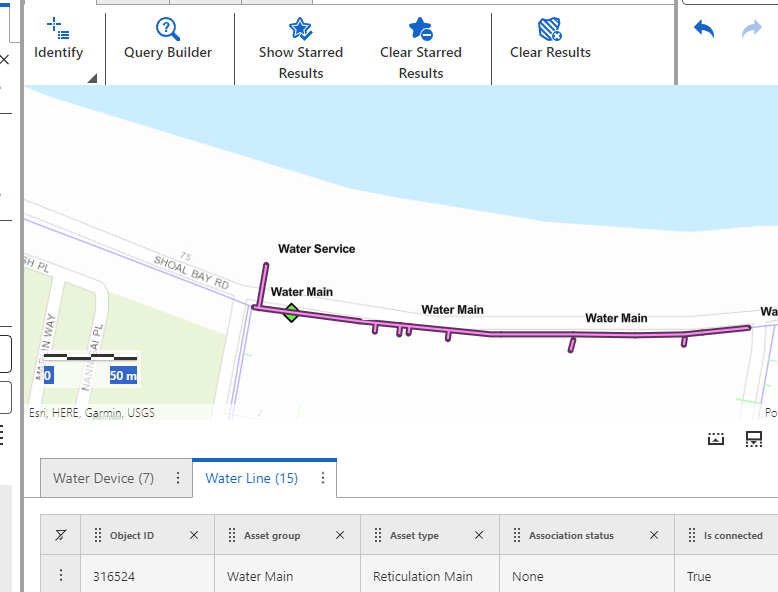Click the redo arrow
The width and height of the screenshot is (778, 592).
(x=752, y=30)
